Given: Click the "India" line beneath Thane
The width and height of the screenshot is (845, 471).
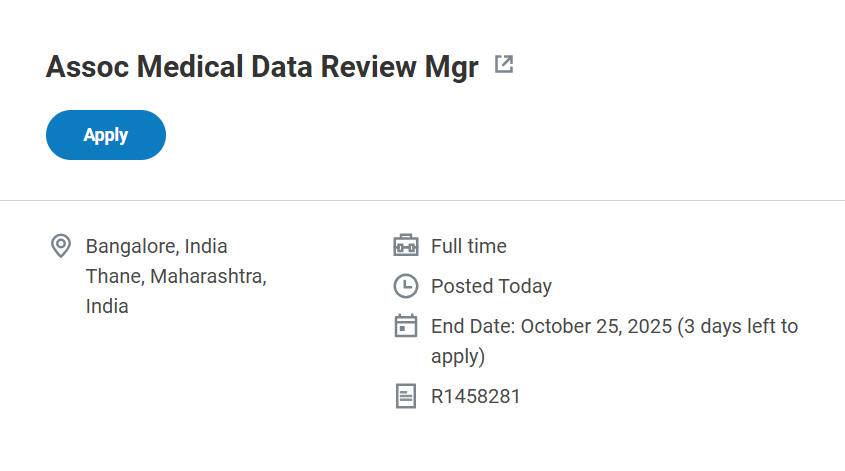Looking at the screenshot, I should click(x=107, y=306).
